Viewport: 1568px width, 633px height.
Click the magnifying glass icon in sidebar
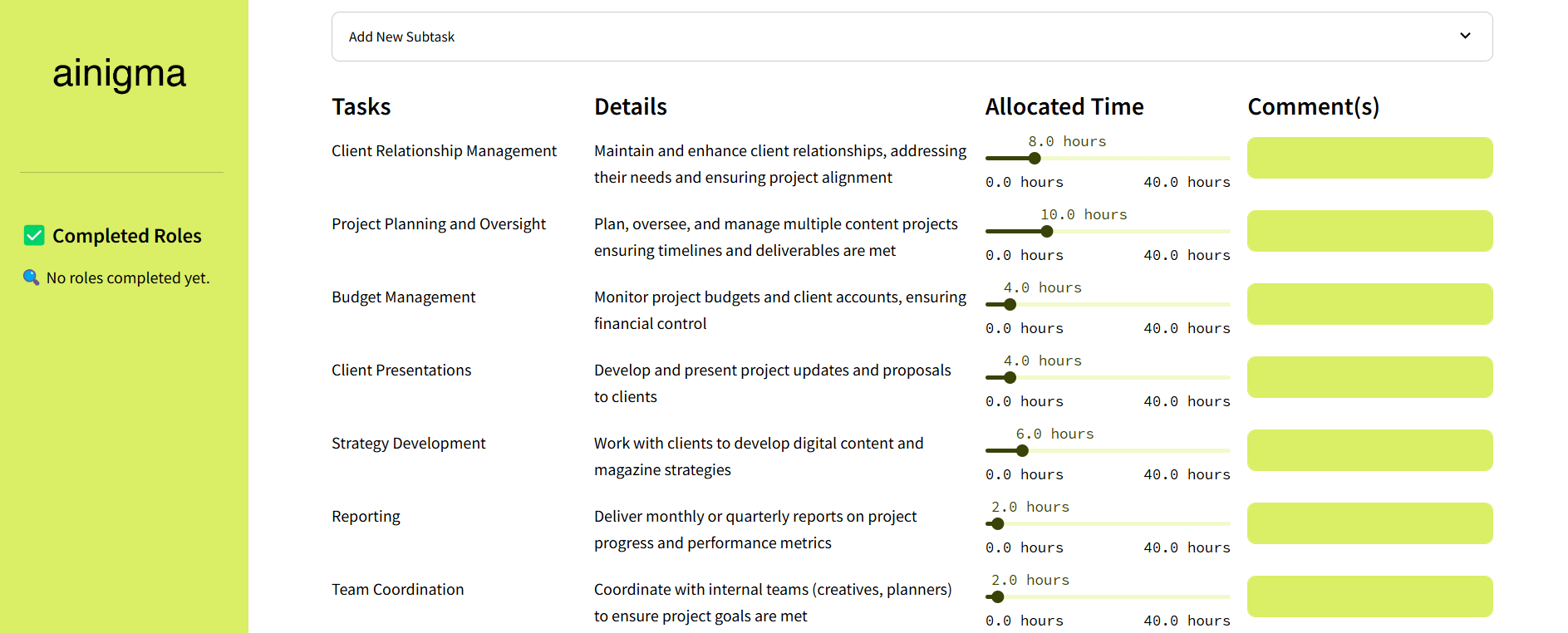pos(32,277)
